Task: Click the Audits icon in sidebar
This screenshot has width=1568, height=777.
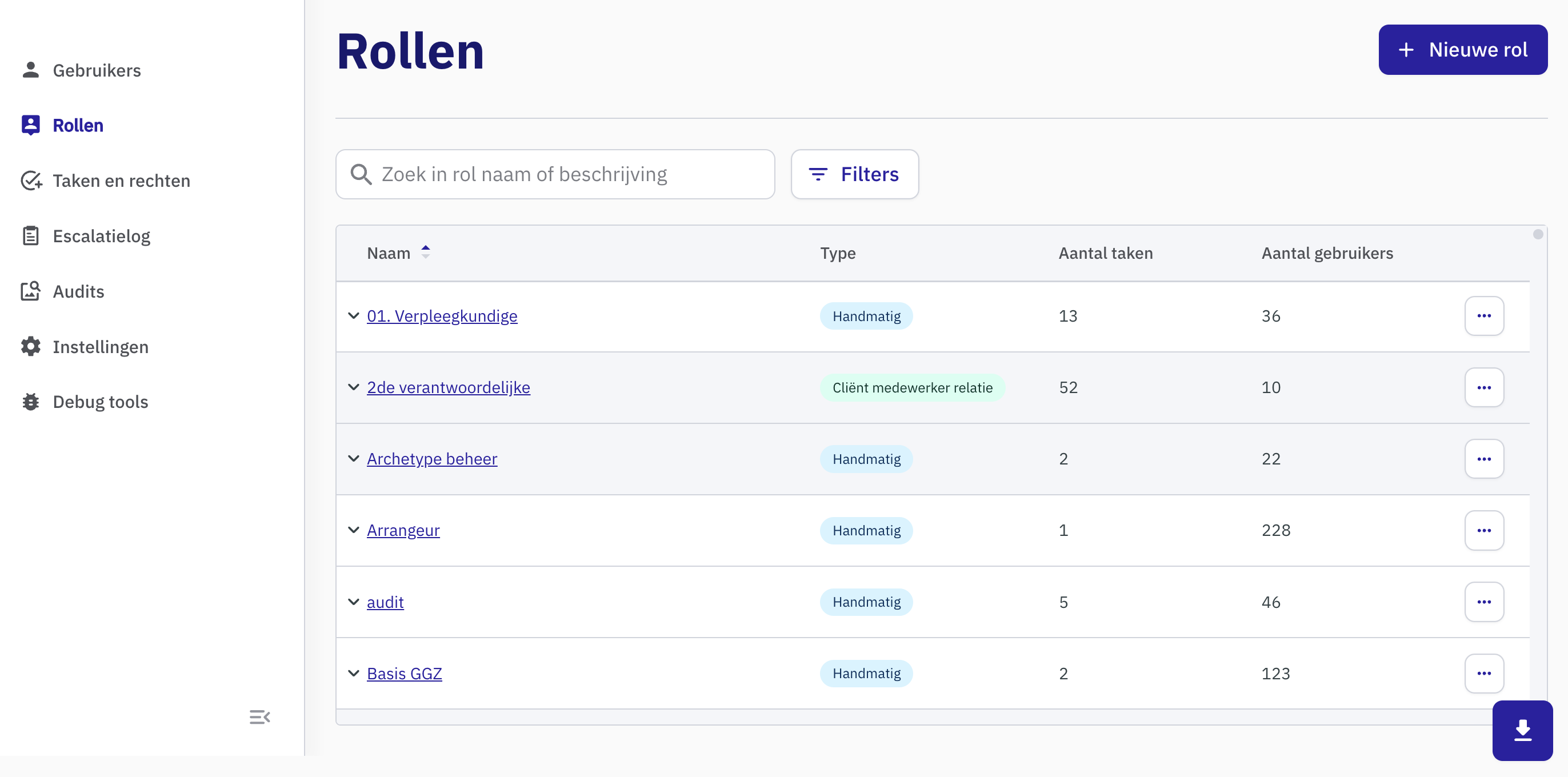Action: (x=30, y=291)
